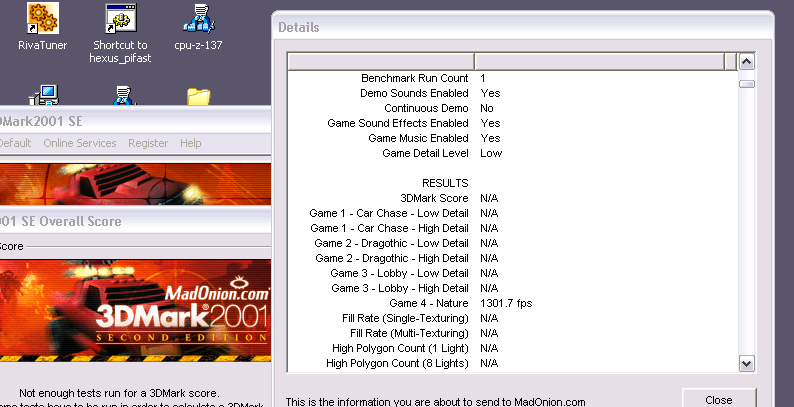This screenshot has height=407, width=794.
Task: Click the 1301.7 fps value
Action: pyautogui.click(x=506, y=303)
